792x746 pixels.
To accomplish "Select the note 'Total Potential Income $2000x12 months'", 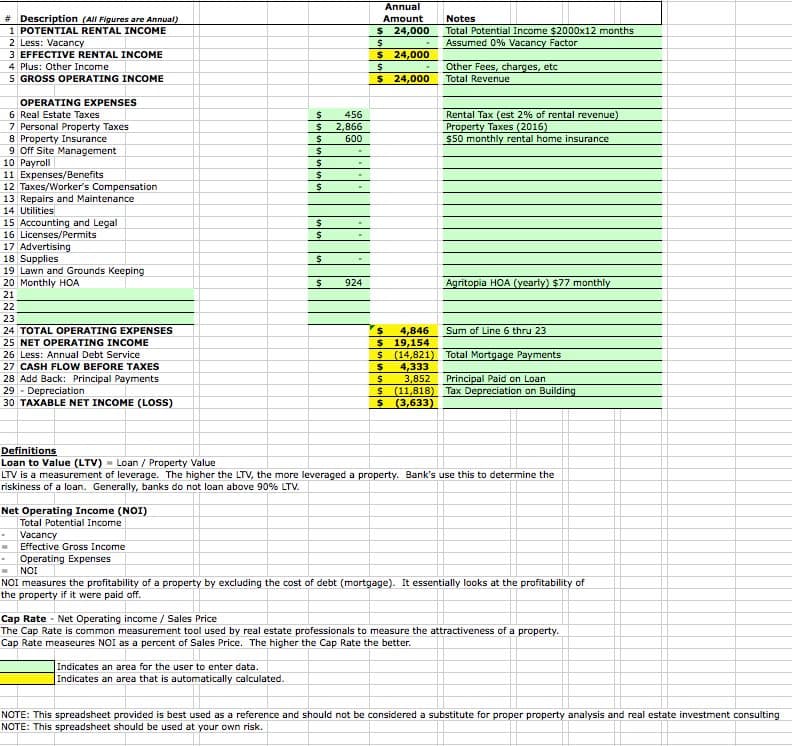I will (x=539, y=31).
